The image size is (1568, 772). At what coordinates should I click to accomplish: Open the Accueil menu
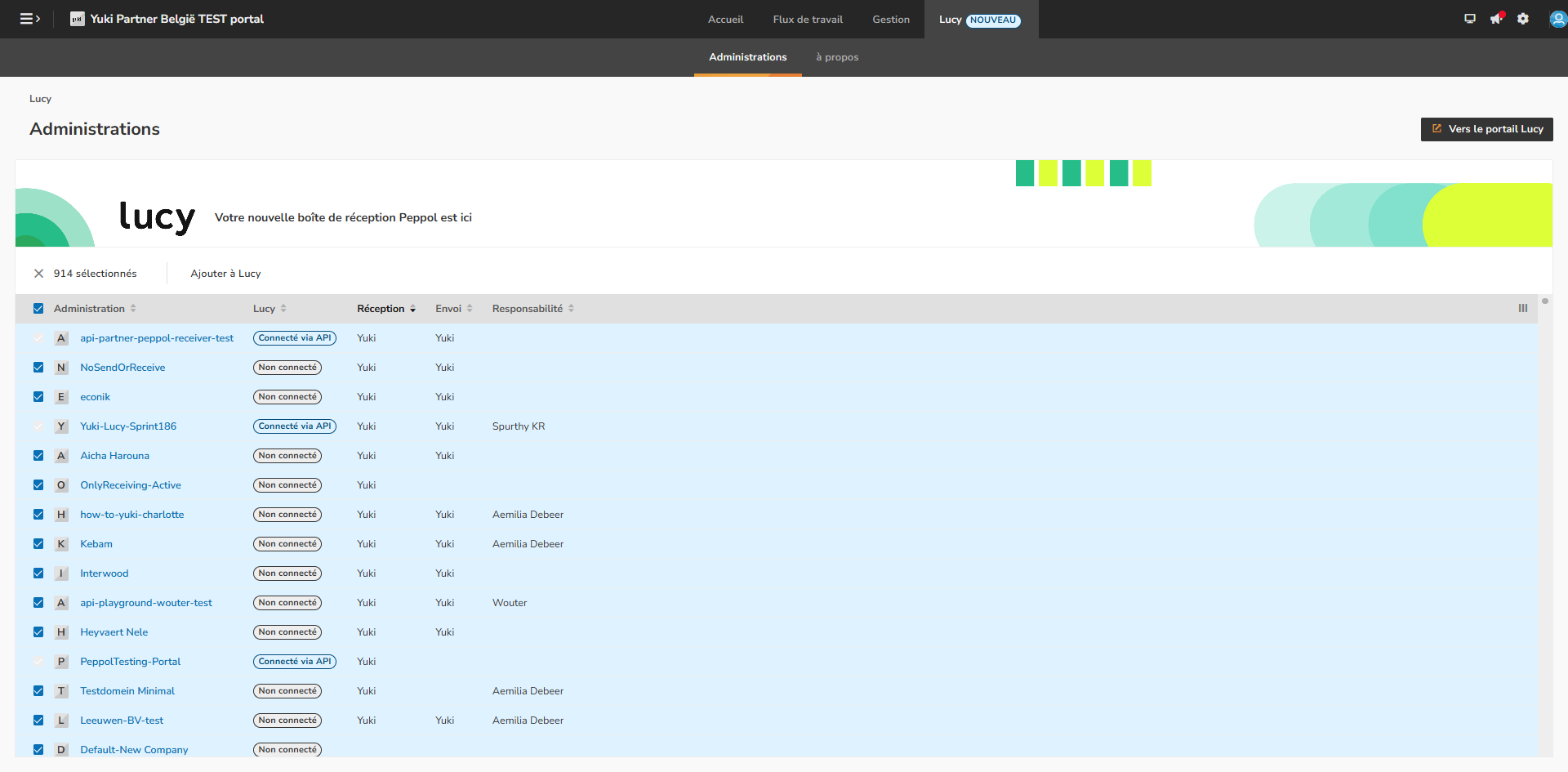[725, 20]
